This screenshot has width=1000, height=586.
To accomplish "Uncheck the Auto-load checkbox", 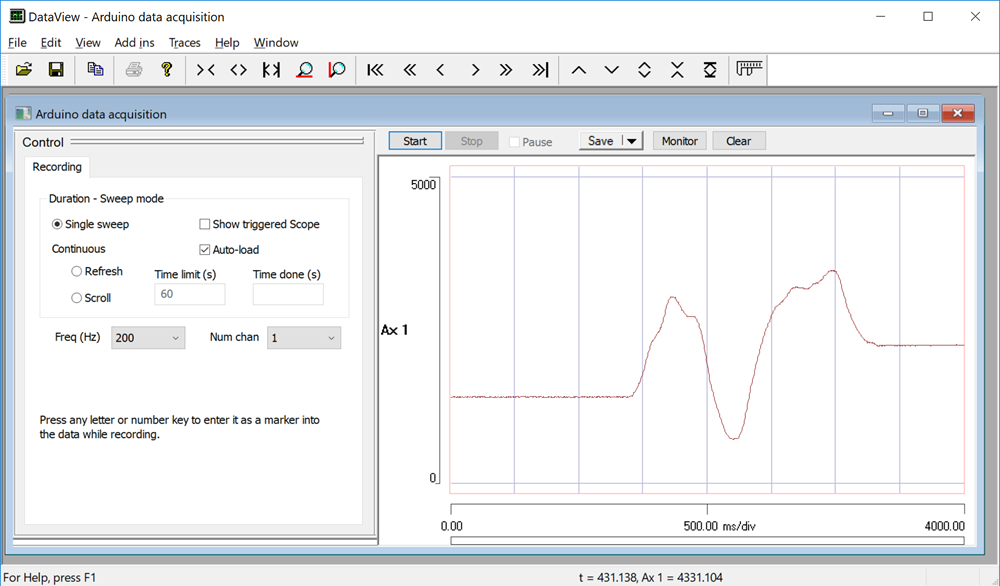I will (205, 250).
